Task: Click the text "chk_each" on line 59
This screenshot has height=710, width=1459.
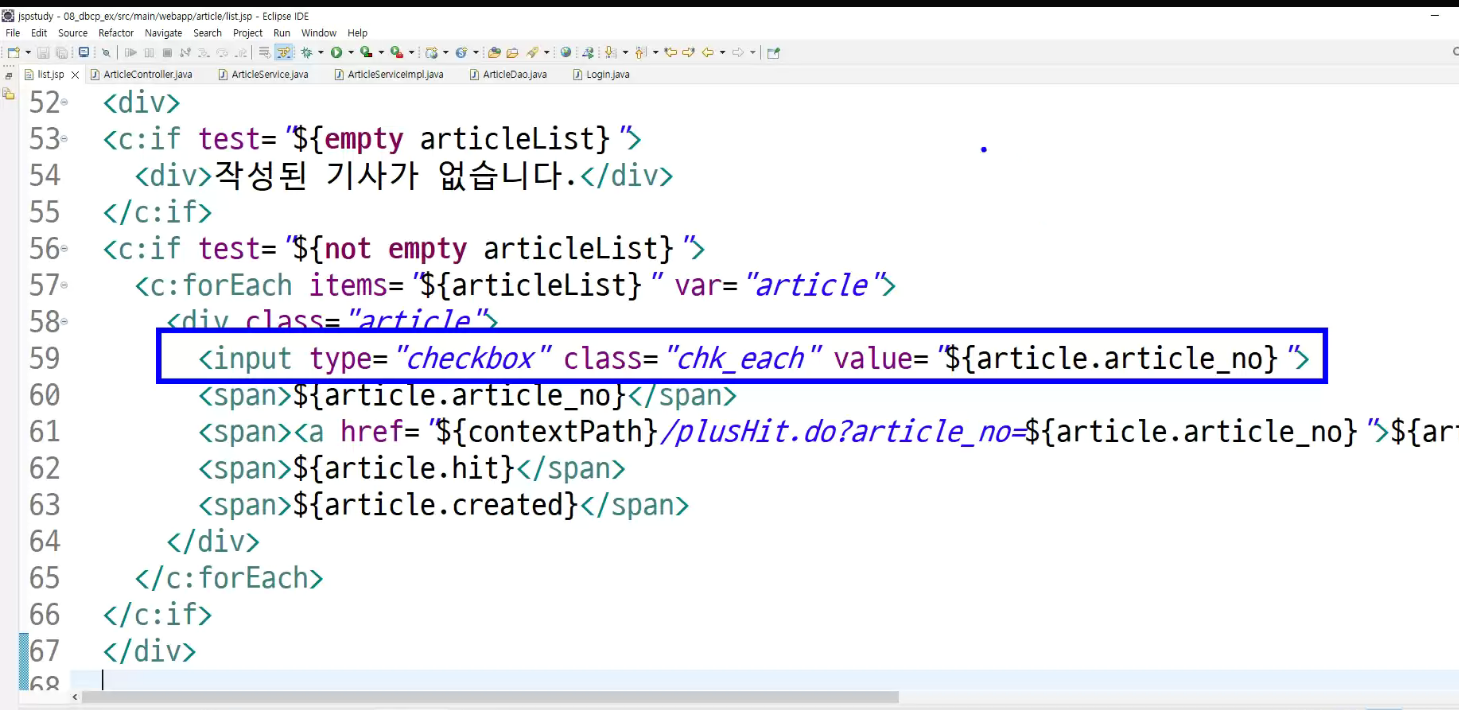Action: (742, 358)
